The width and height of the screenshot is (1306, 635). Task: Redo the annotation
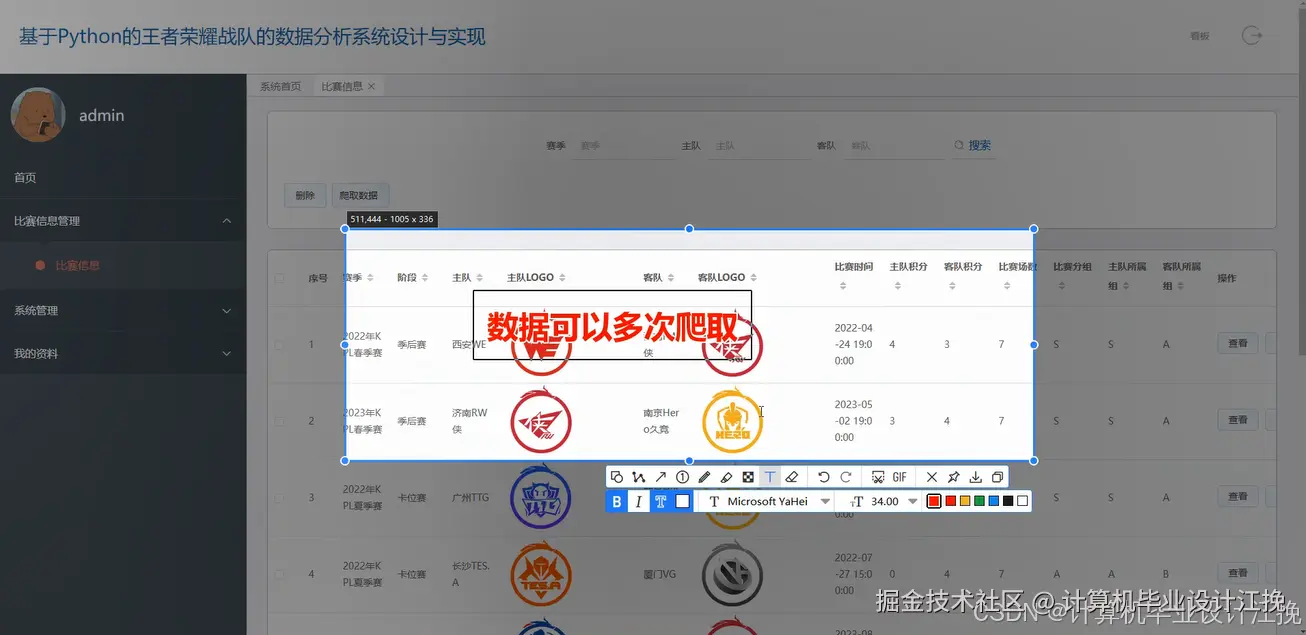[846, 477]
